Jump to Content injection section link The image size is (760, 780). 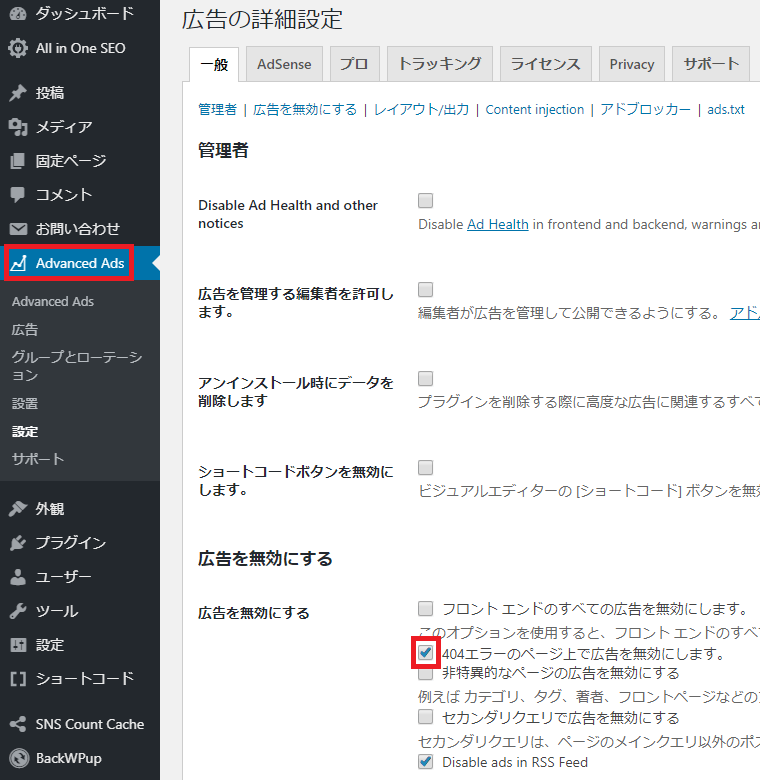pos(535,109)
